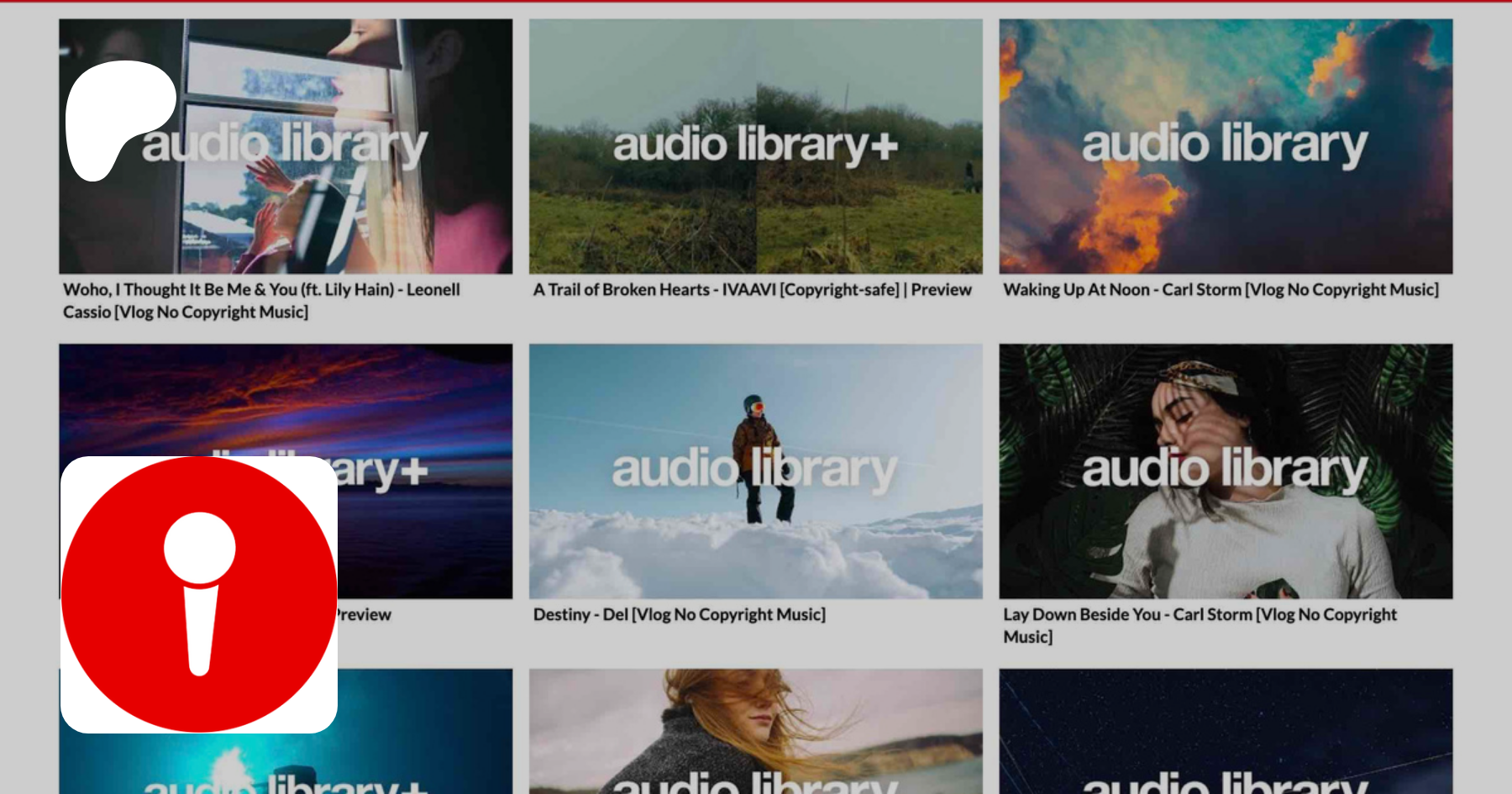Click the 'Destiny - Del' title link
The width and height of the screenshot is (1512, 794).
679,615
